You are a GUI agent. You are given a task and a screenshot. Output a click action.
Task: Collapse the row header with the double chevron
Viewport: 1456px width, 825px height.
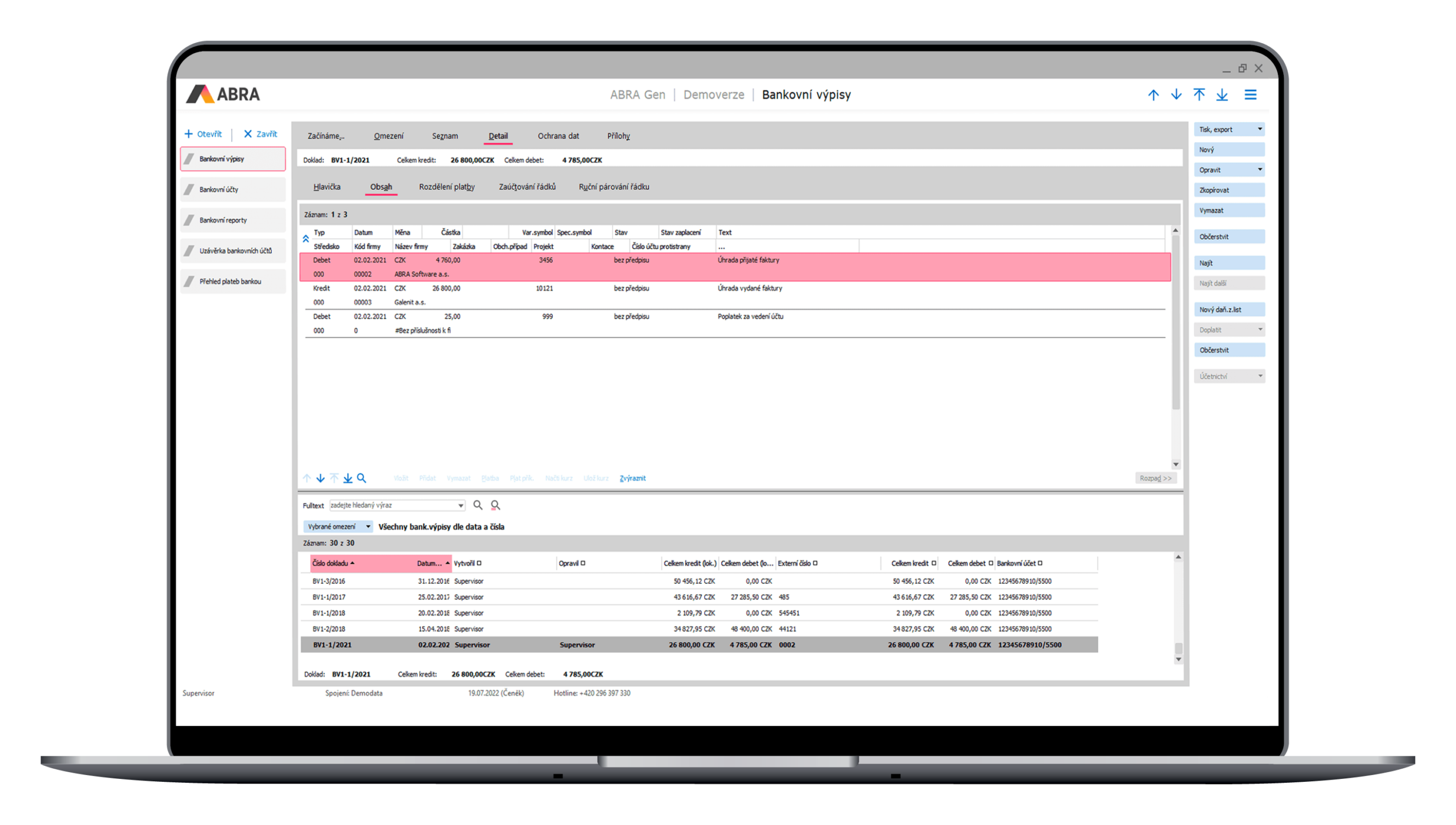tap(306, 239)
